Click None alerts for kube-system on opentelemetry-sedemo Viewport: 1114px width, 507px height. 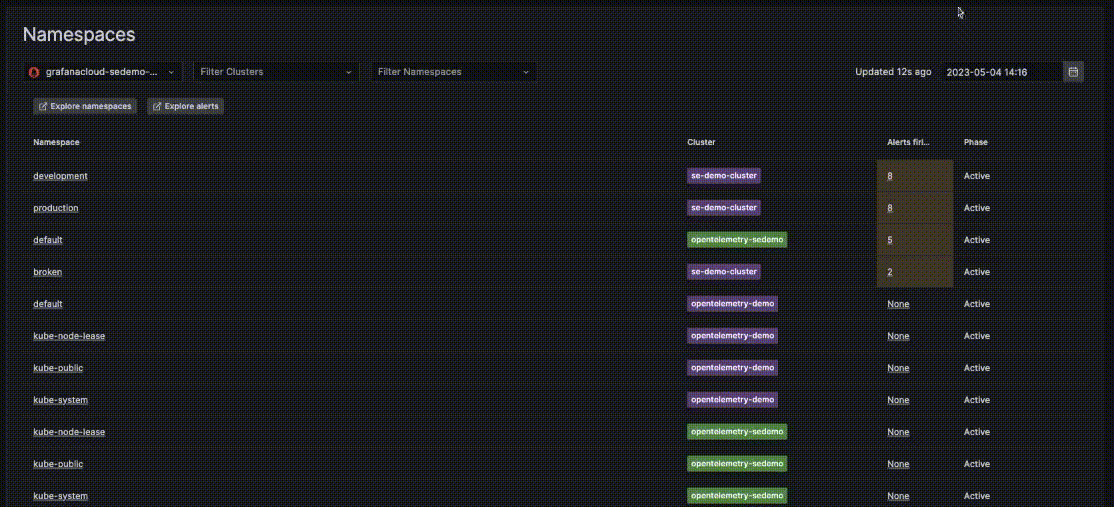(x=898, y=496)
